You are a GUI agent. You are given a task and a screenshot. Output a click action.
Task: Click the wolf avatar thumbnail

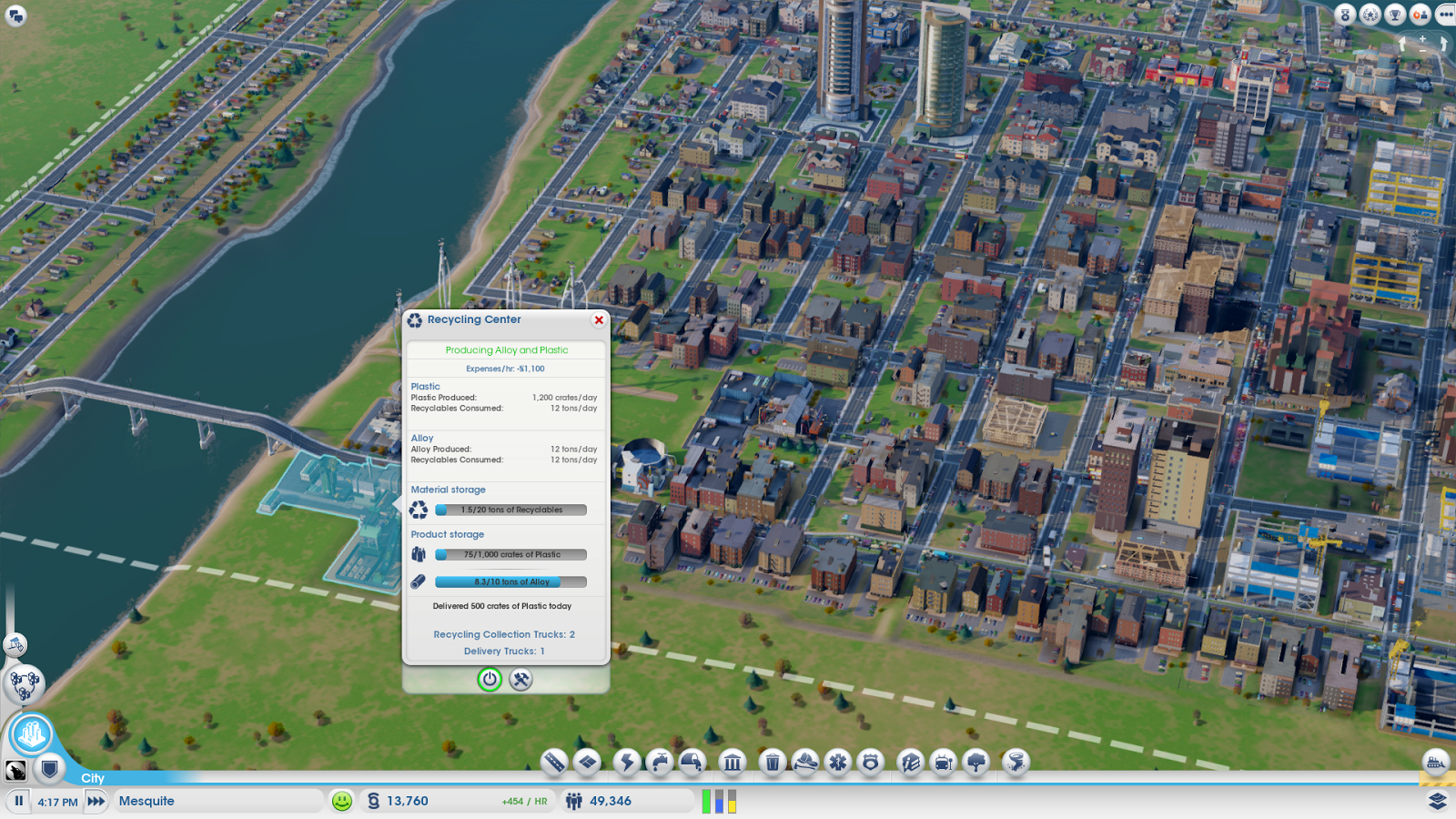pos(15,771)
